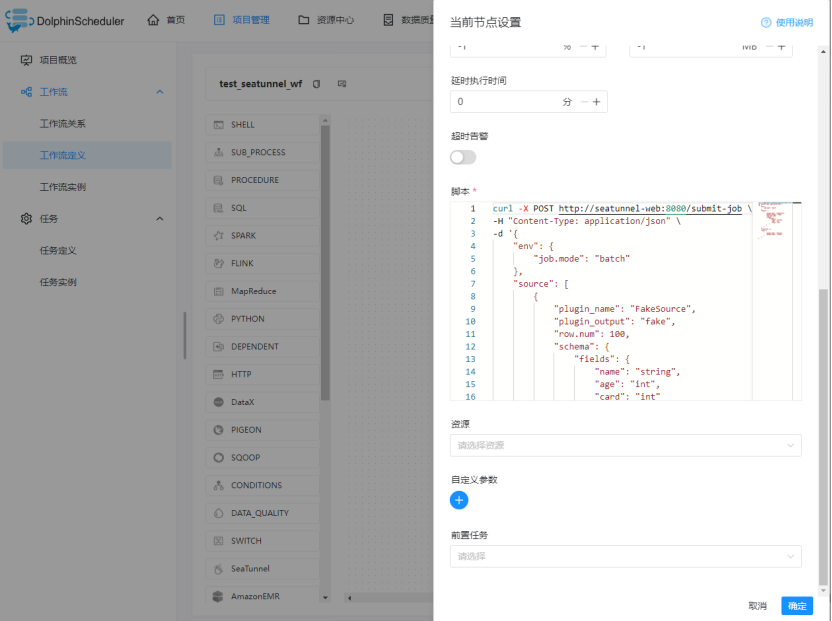The image size is (832, 621).
Task: Collapse the 任务 sidebar section
Action: [160, 219]
